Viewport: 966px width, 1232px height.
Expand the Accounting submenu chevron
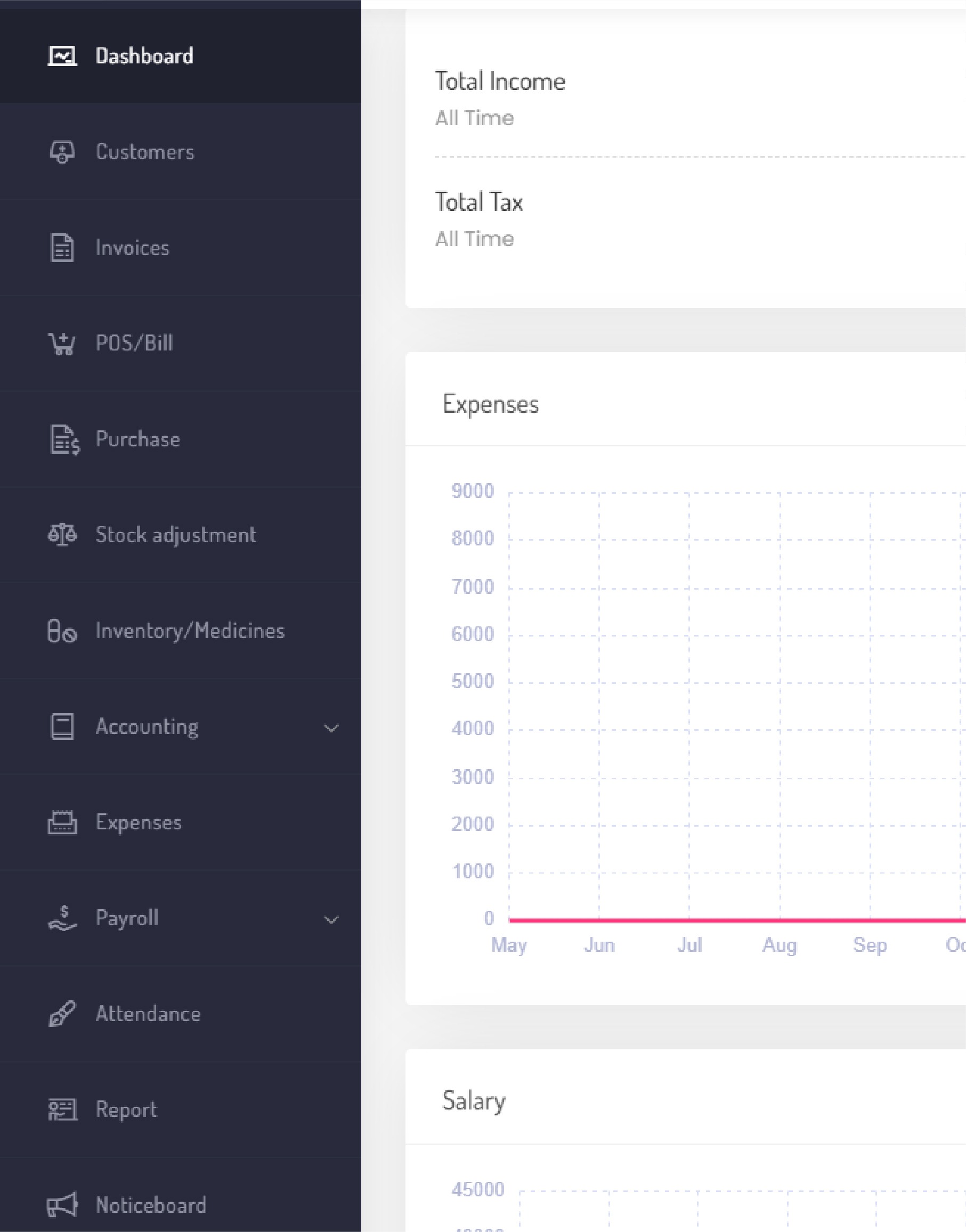[331, 728]
